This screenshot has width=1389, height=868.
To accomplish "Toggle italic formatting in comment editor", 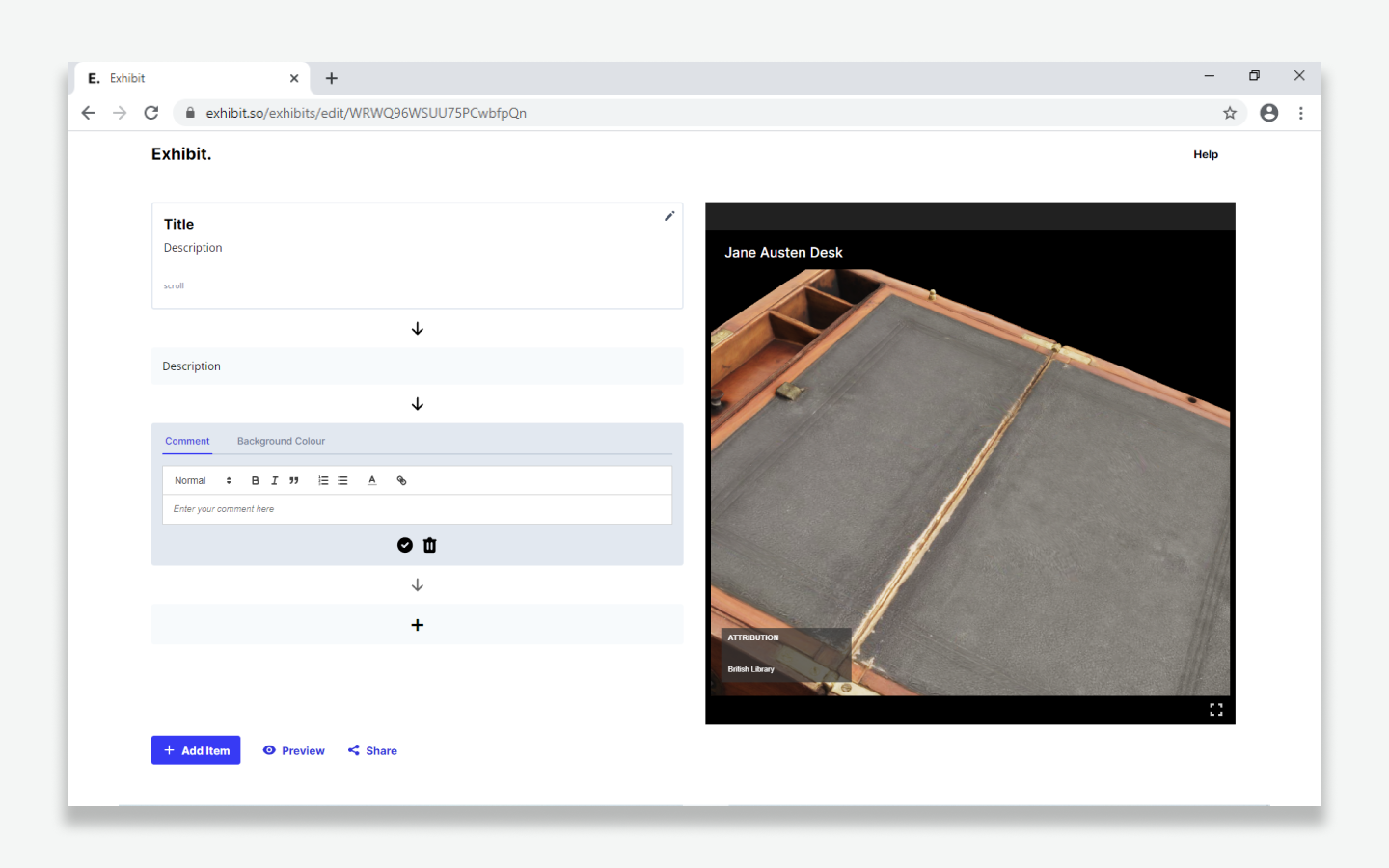I will (274, 480).
